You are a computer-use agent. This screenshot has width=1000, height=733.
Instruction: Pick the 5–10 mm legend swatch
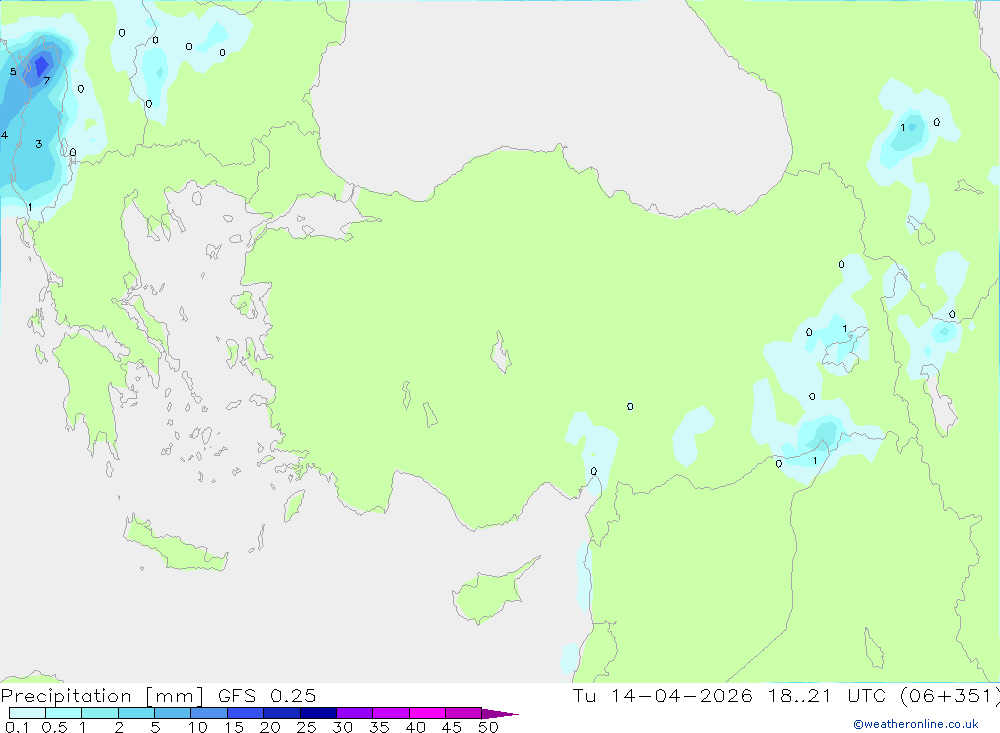click(x=173, y=713)
